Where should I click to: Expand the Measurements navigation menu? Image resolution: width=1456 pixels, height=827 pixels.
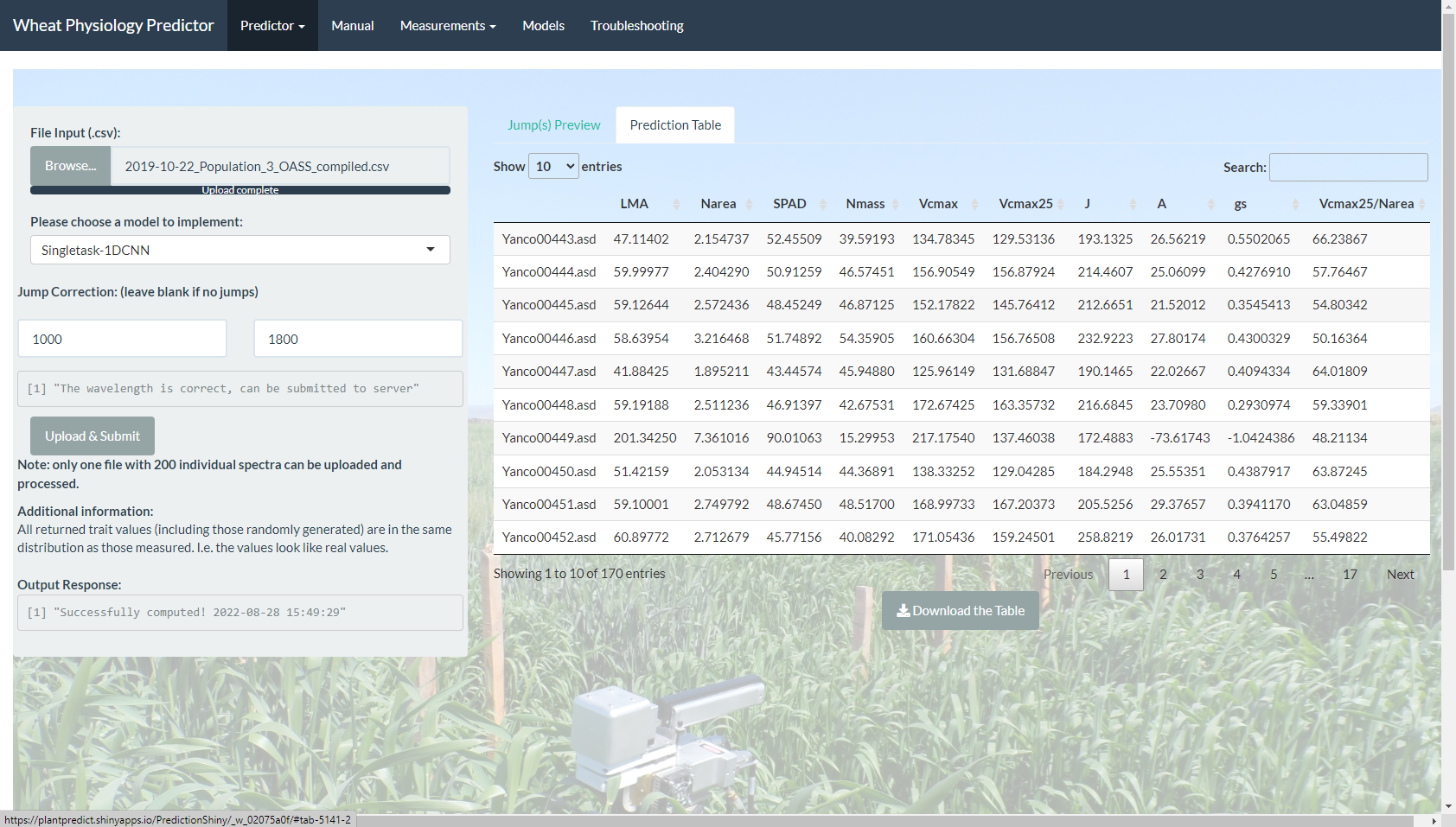point(447,26)
